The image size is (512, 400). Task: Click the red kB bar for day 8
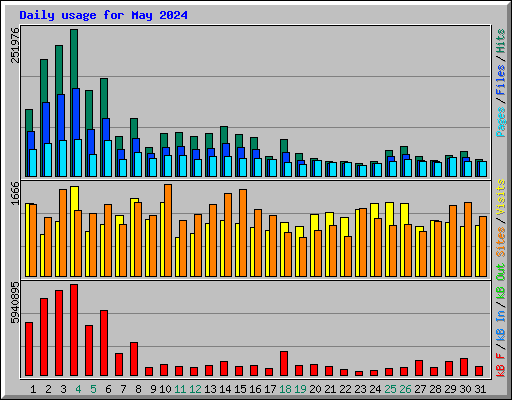pyautogui.click(x=134, y=359)
